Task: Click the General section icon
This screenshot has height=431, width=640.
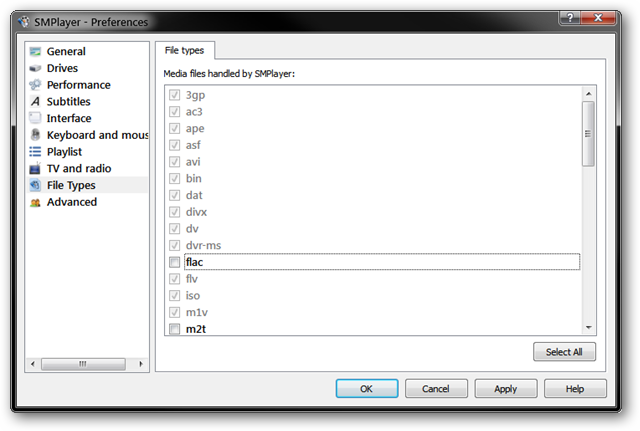Action: point(36,51)
